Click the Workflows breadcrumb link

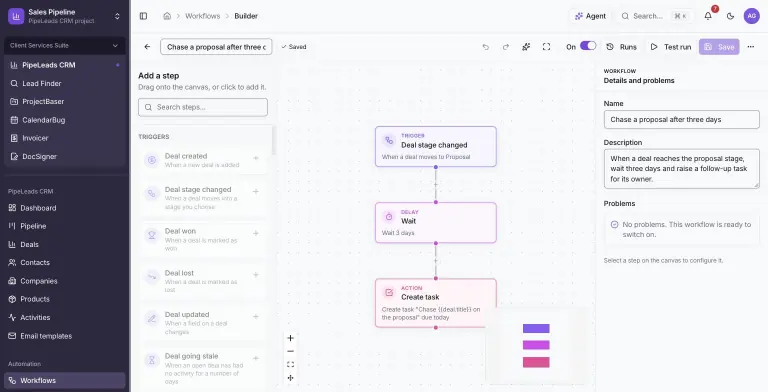[x=202, y=16]
